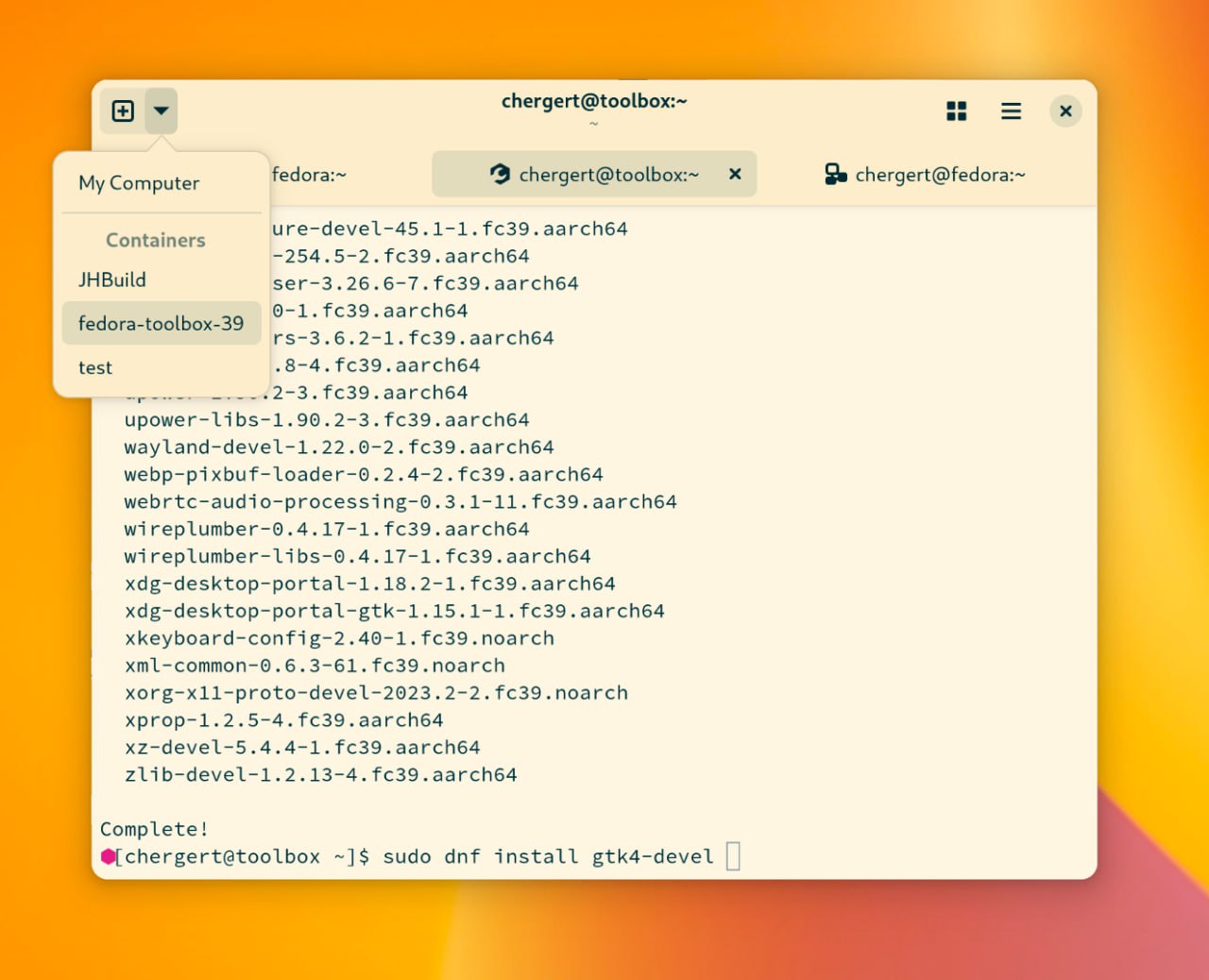Click the host icon on the right chergert@fedora tab
Screen dimensions: 1209x980
836,174
